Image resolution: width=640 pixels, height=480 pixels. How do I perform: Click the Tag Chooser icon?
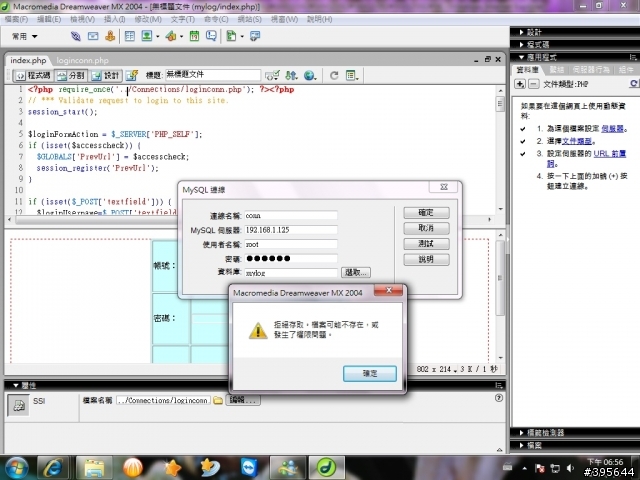click(x=255, y=36)
